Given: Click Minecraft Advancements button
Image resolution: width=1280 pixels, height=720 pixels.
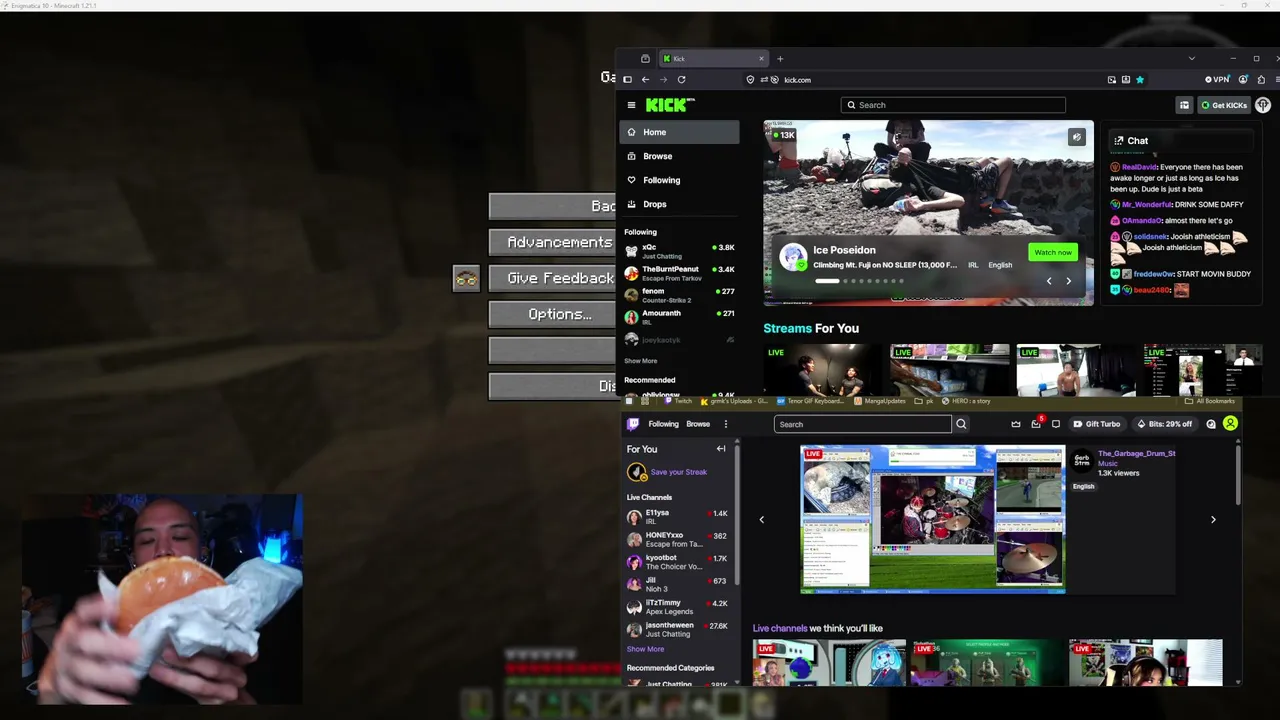Looking at the screenshot, I should (552, 242).
